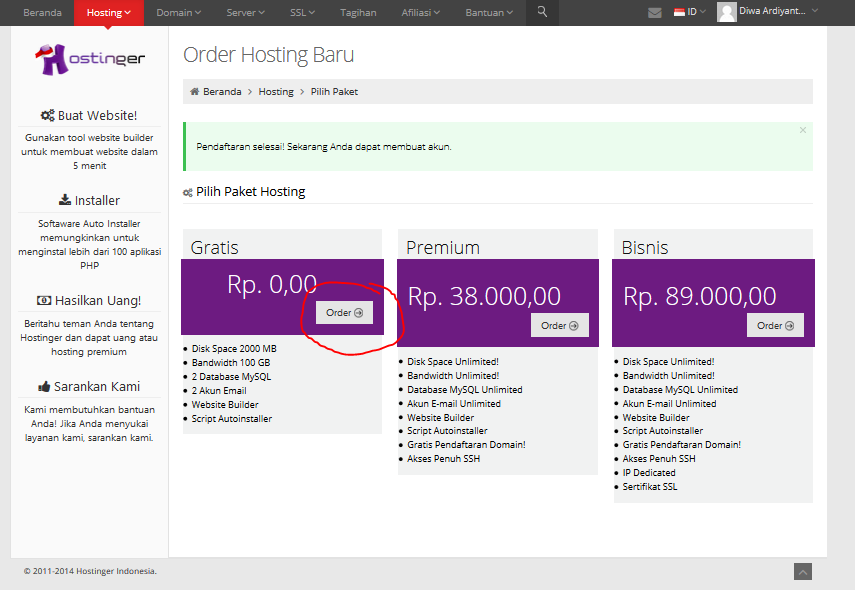Open the Installer sidebar heading
This screenshot has height=590, width=855.
(x=97, y=201)
